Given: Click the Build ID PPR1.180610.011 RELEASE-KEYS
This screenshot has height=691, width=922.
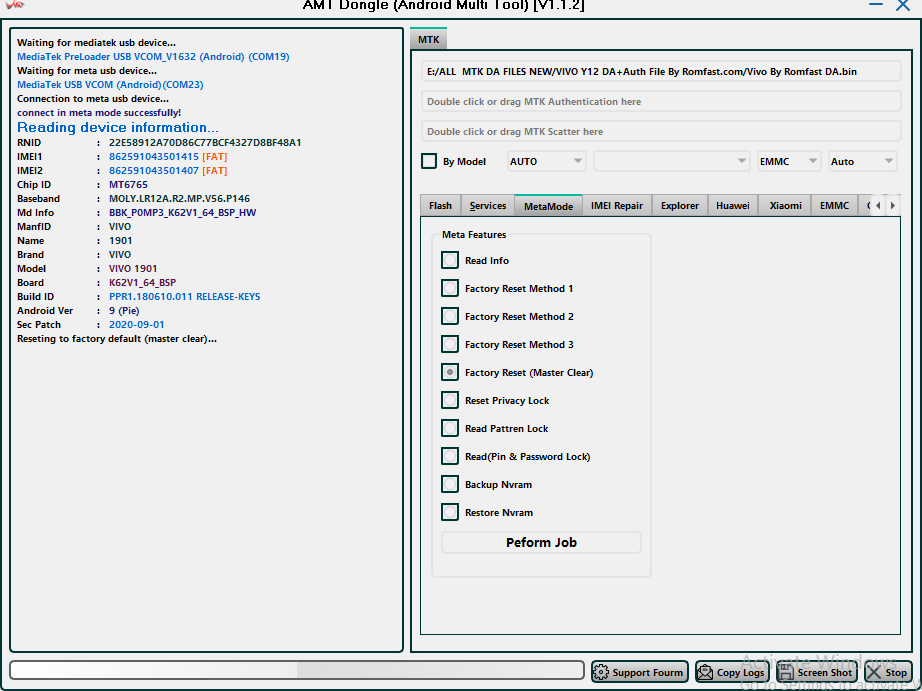Looking at the screenshot, I should [x=185, y=296].
